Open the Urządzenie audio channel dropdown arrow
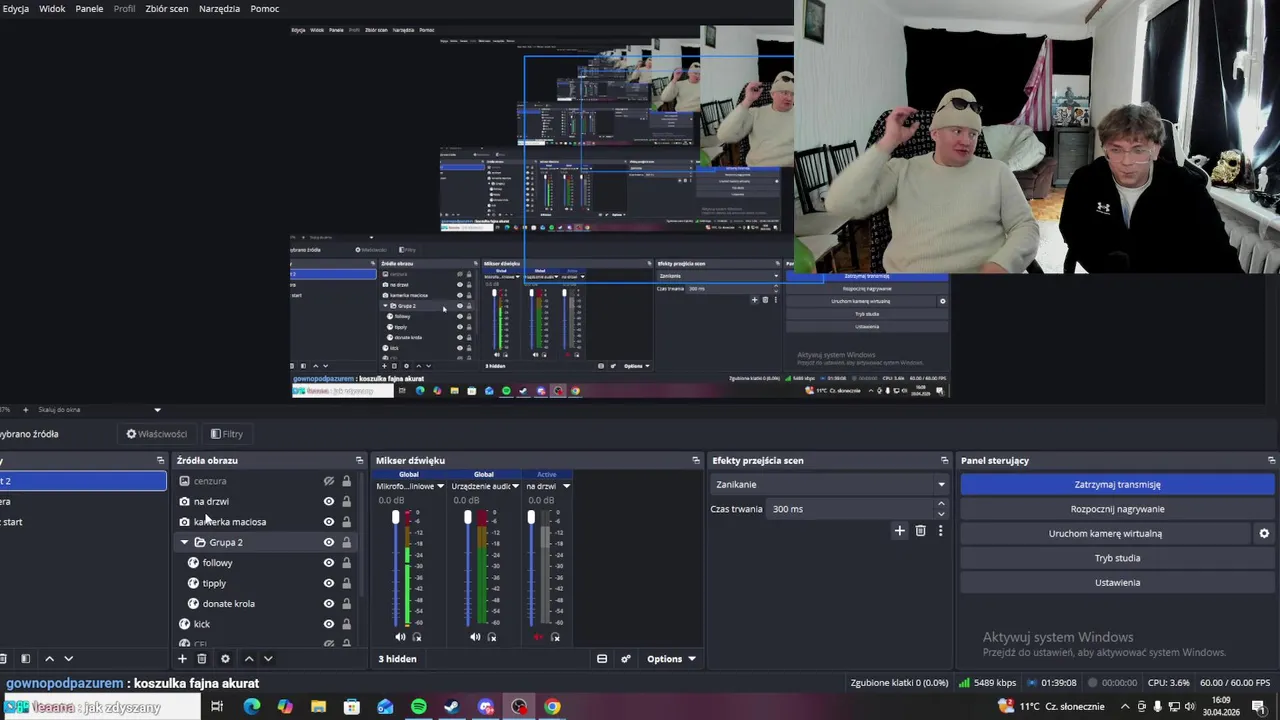 tap(515, 486)
